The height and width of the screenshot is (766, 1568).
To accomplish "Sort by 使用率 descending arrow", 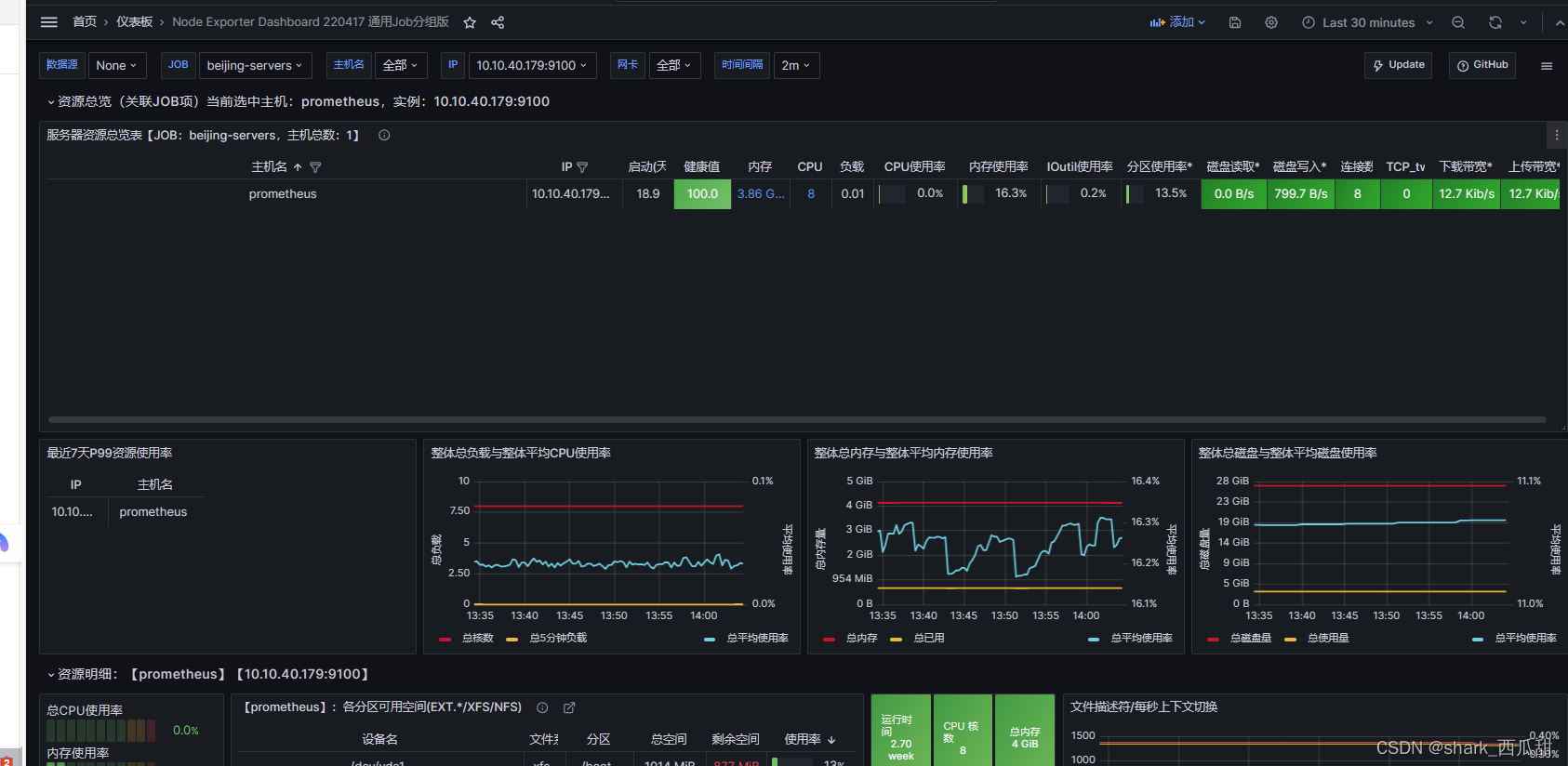I will click(831, 740).
